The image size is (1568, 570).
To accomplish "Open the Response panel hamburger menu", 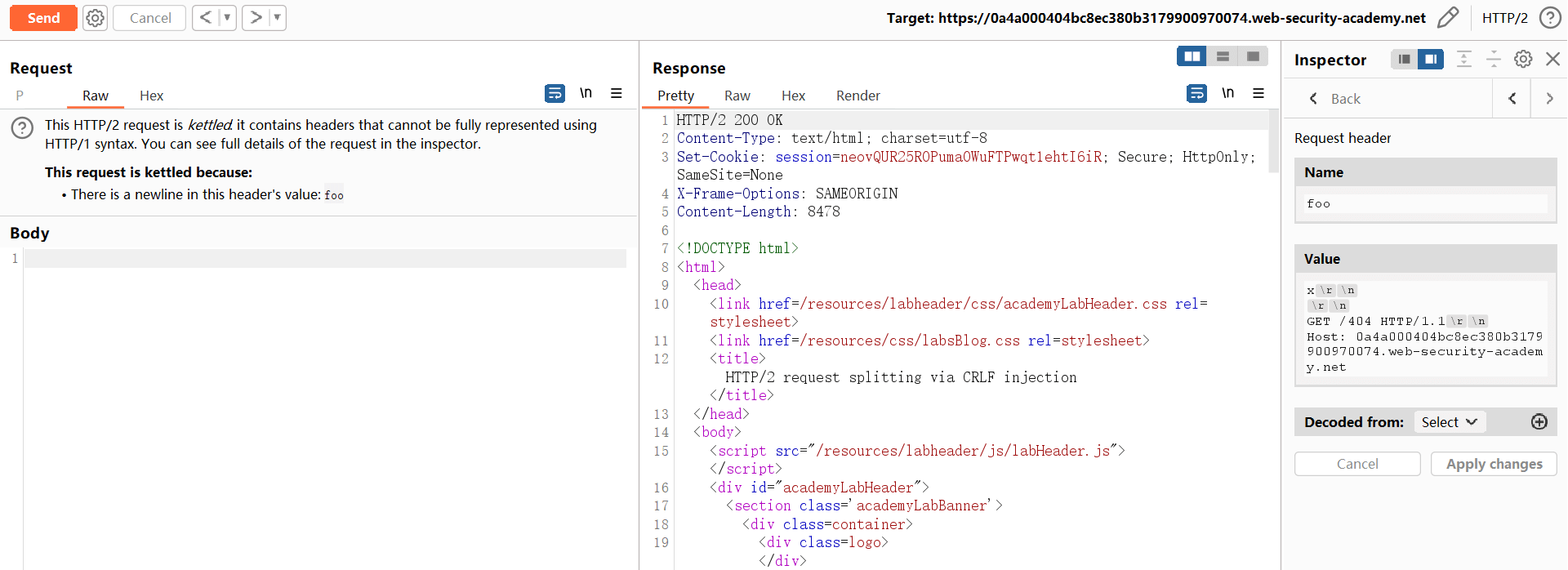I will (1258, 94).
